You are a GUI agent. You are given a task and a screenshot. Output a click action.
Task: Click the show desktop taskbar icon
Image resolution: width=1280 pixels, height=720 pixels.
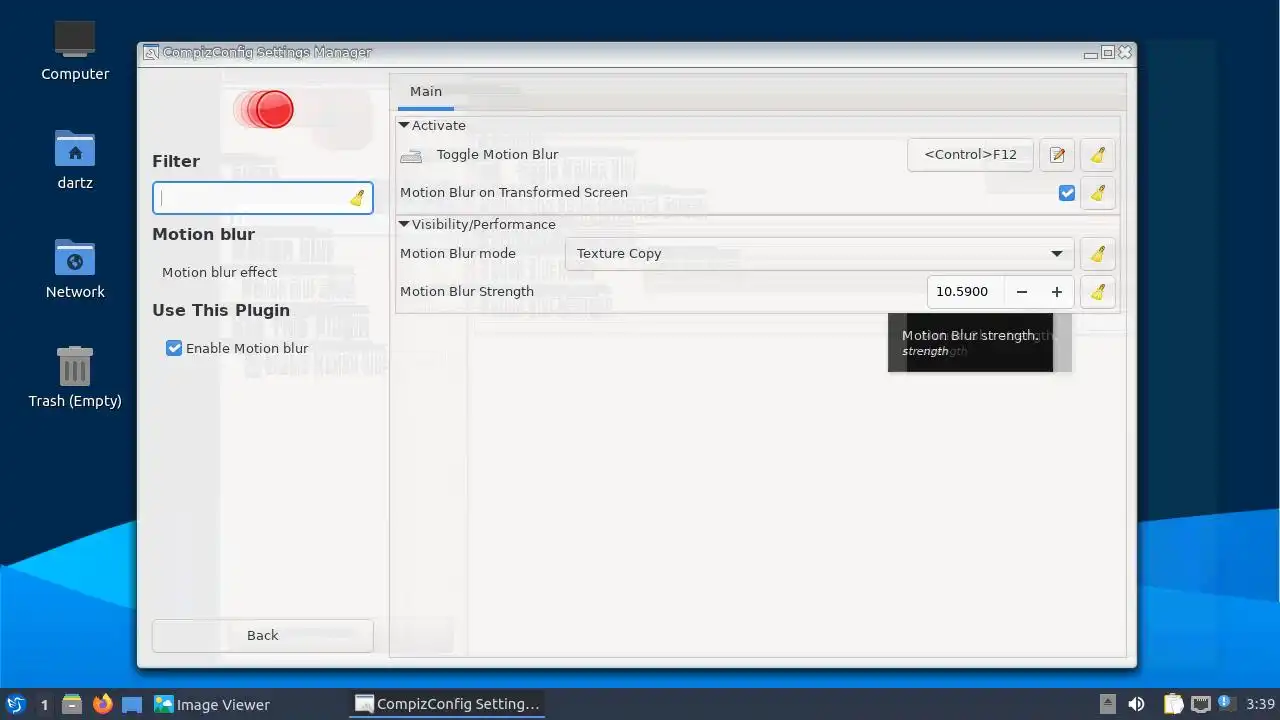(132, 704)
